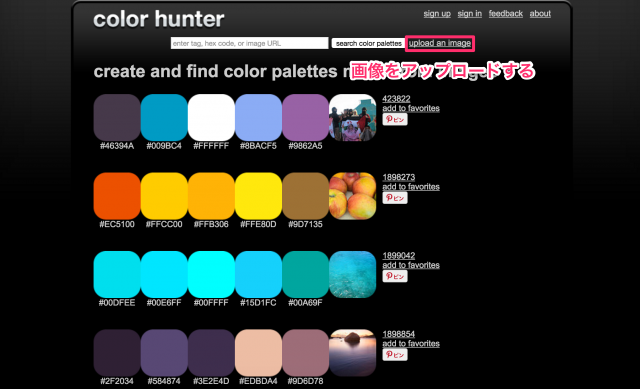The width and height of the screenshot is (640, 389).
Task: Open the people photo thumbnail of palette 423822
Action: tap(353, 118)
